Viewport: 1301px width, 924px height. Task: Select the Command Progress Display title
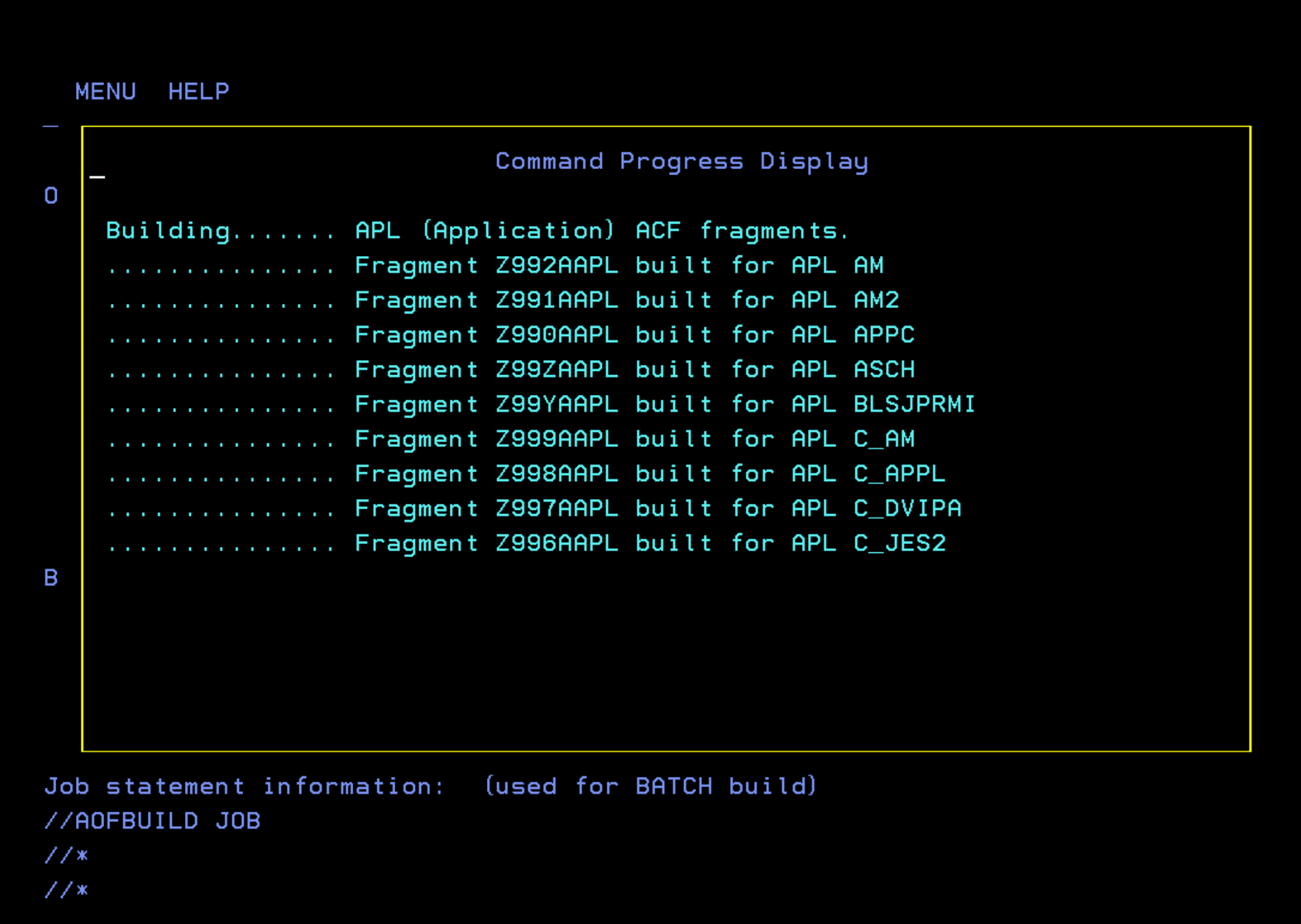coord(681,161)
